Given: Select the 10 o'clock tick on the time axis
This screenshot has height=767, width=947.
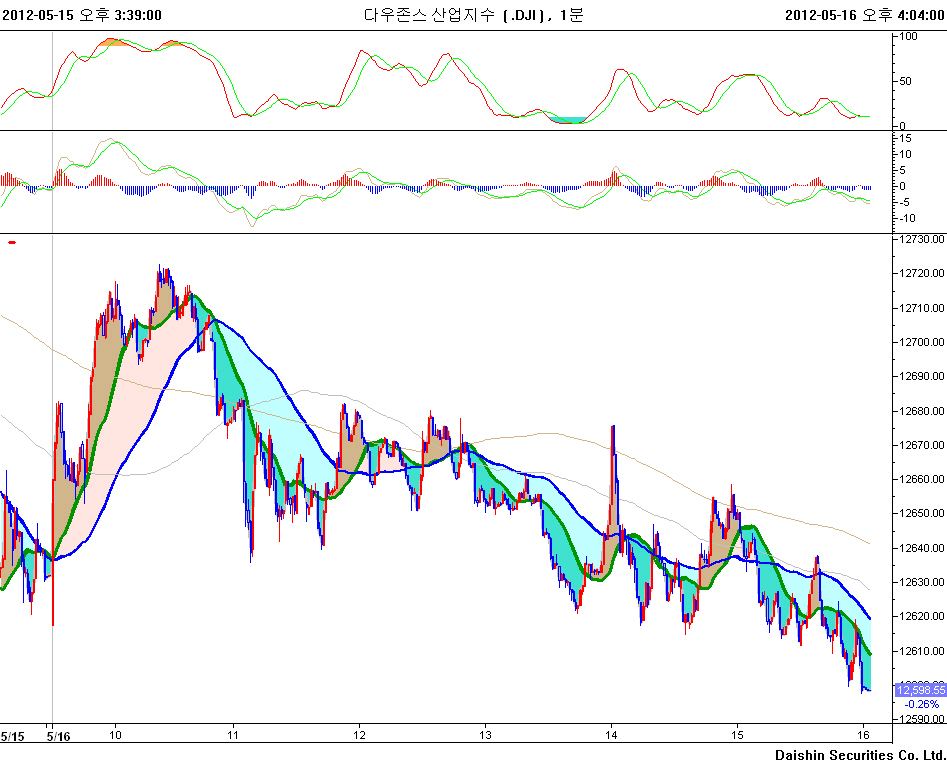Looking at the screenshot, I should [115, 735].
